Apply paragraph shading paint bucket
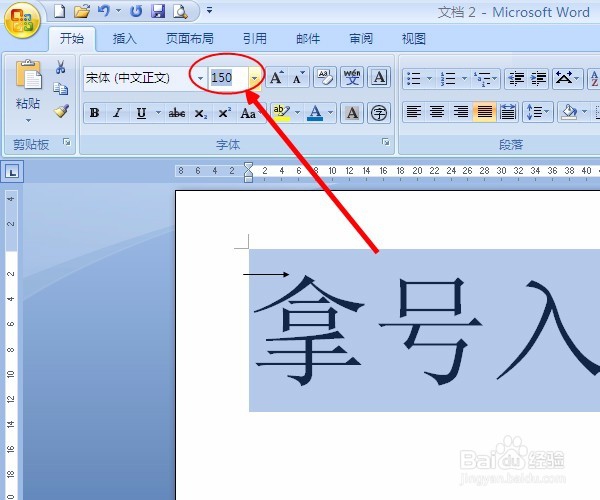Screen dimensions: 600x500 point(569,112)
